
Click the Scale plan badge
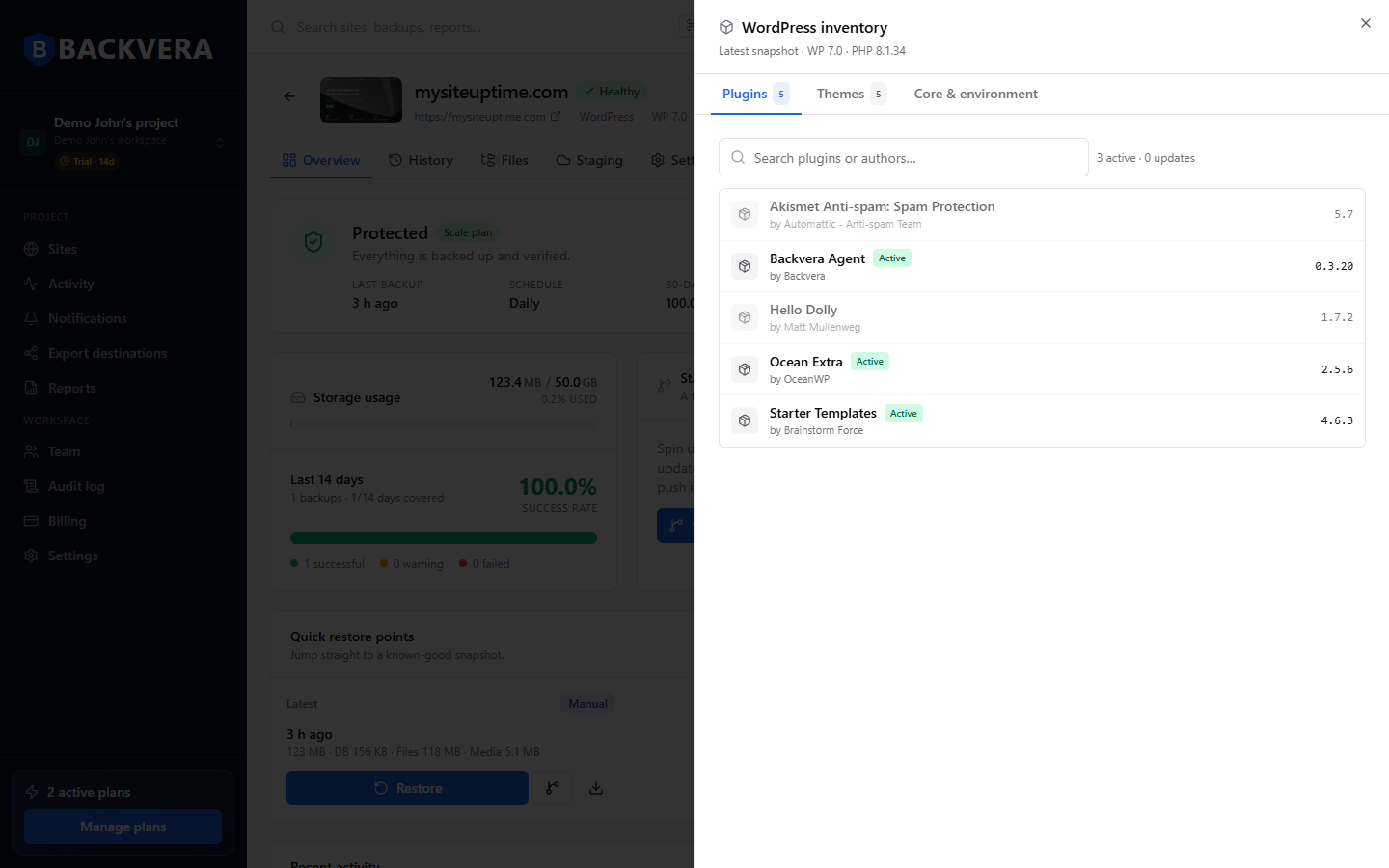coord(468,232)
